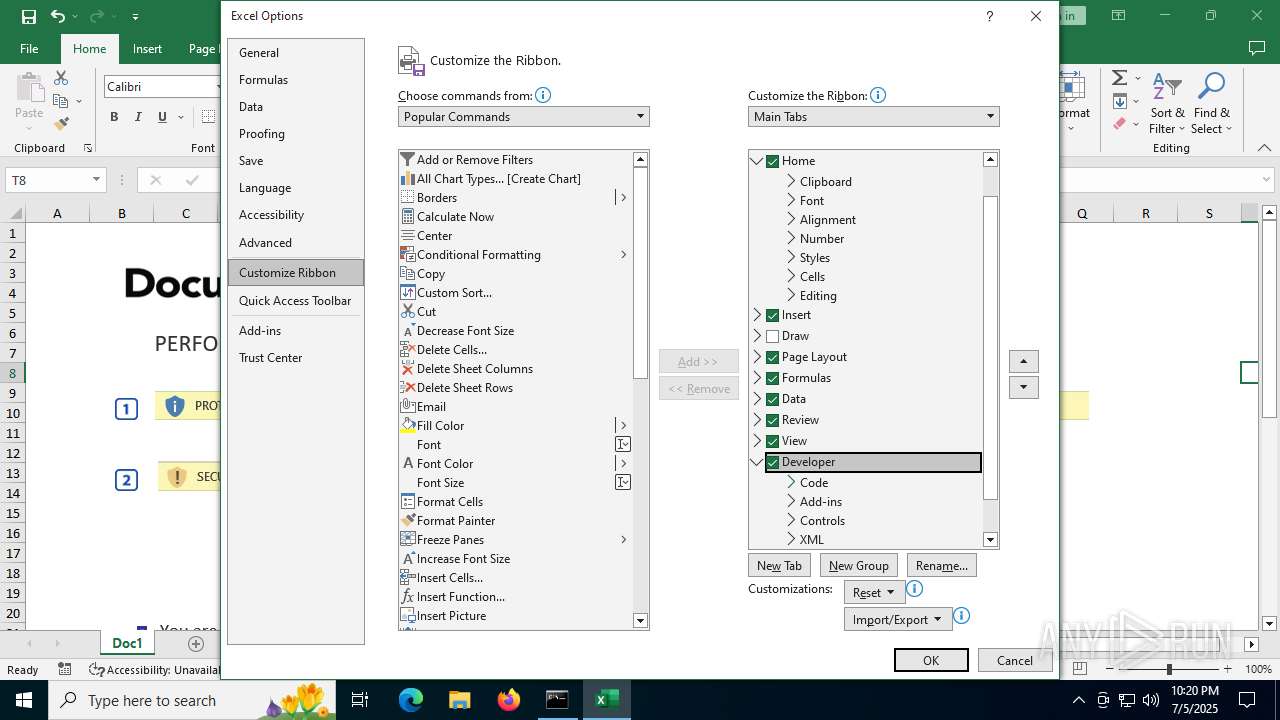Select the Formulas options category
This screenshot has width=1280, height=720.
click(295, 80)
